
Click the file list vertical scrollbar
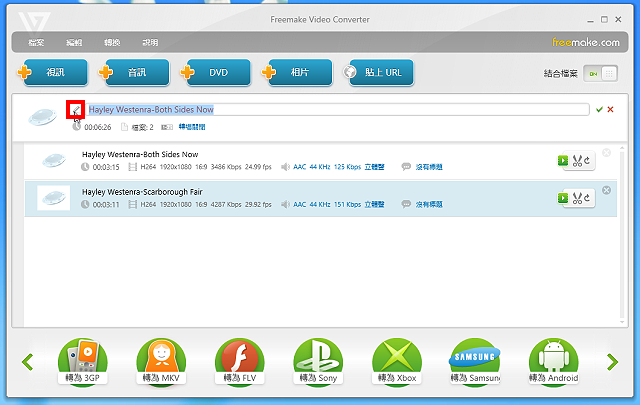622,235
